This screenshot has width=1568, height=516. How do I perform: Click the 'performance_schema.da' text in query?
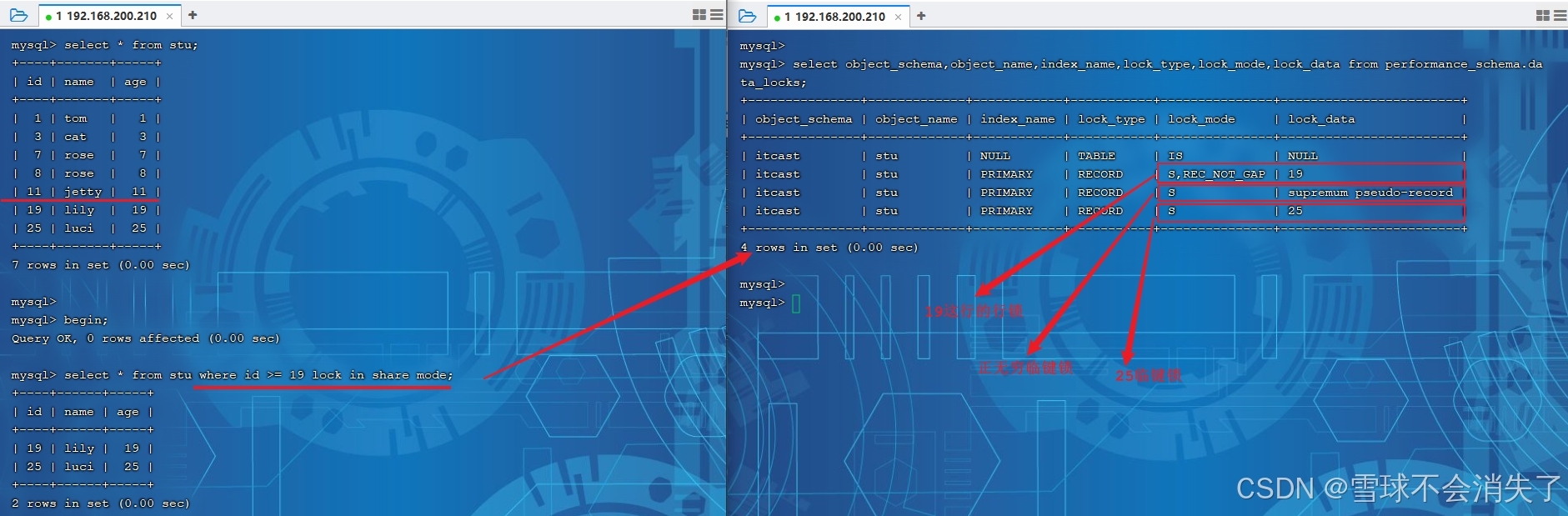(x=1464, y=64)
